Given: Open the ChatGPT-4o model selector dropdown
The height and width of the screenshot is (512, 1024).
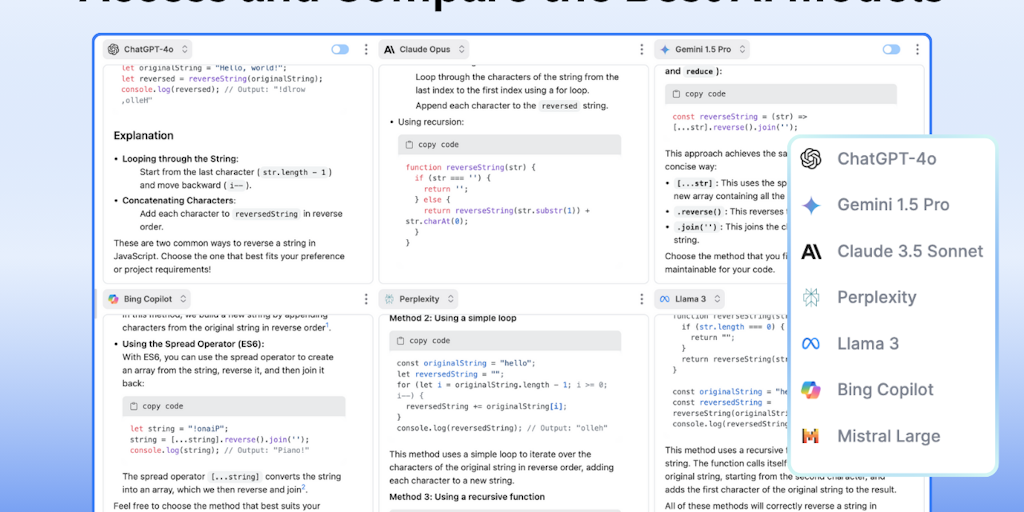Looking at the screenshot, I should click(x=148, y=49).
